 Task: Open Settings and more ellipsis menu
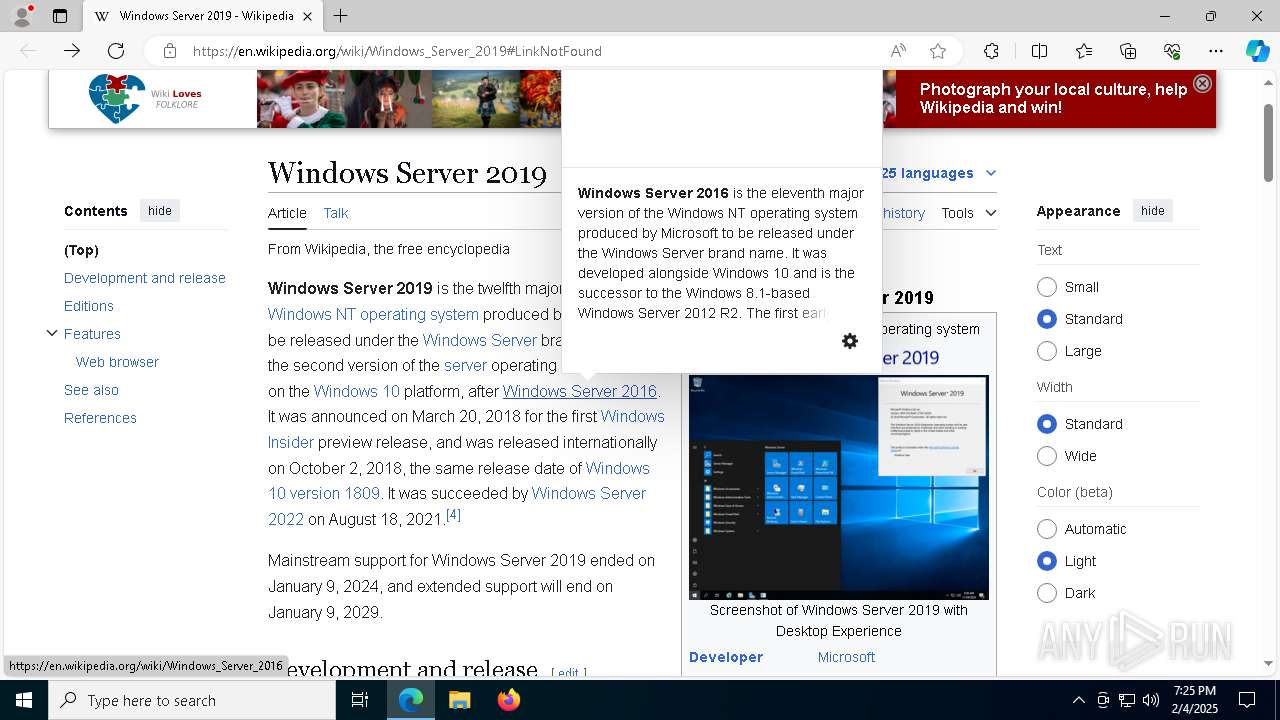1216,51
